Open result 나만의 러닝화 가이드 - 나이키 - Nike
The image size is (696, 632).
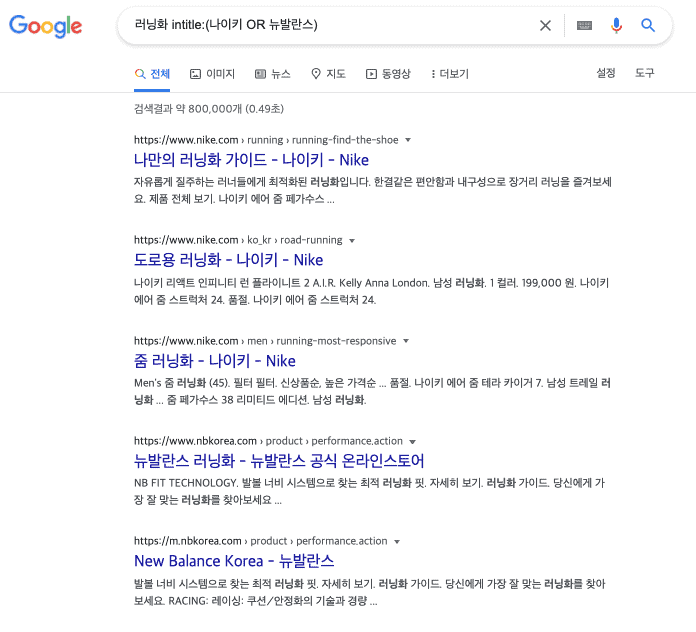(251, 160)
